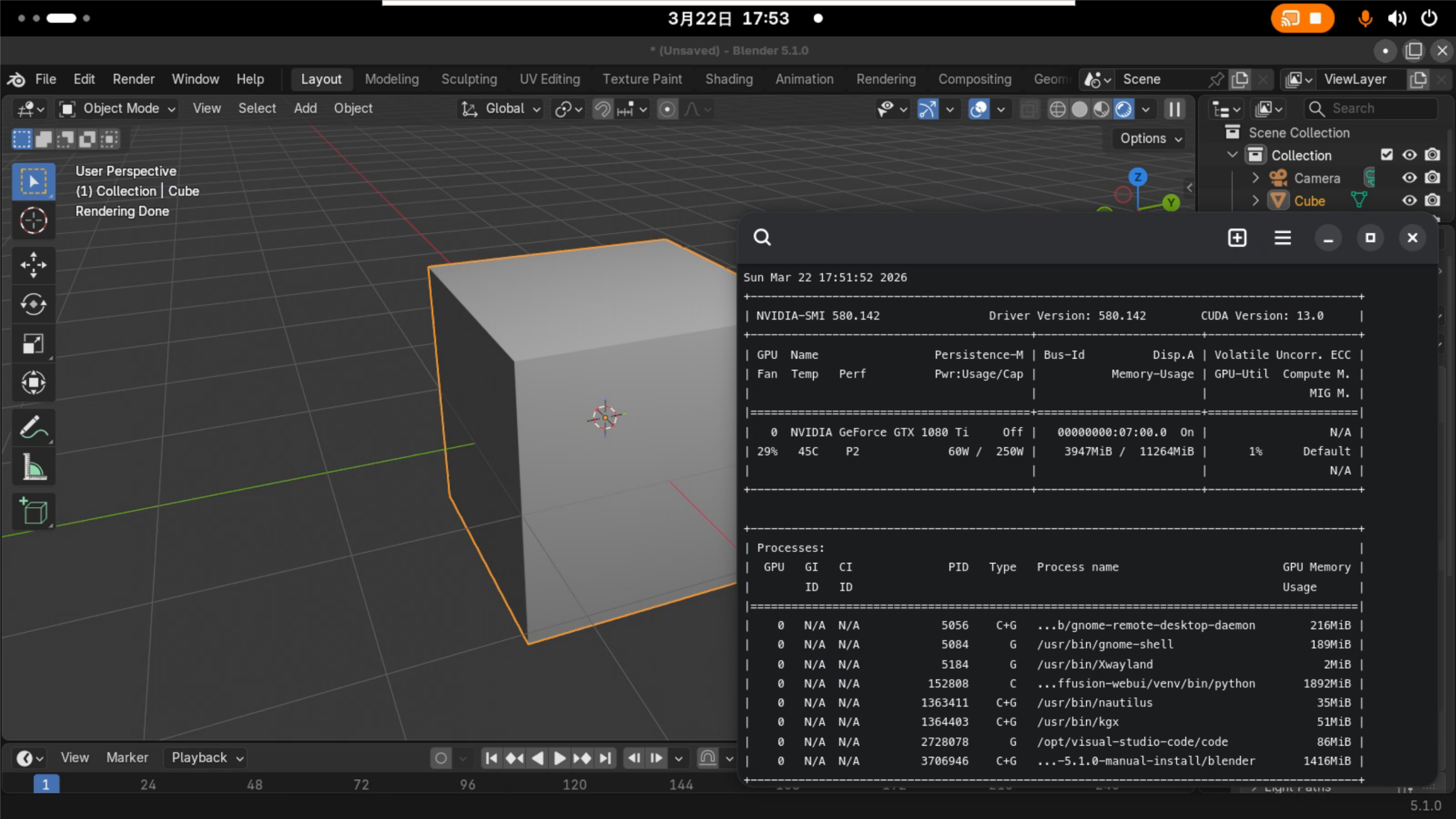Play the animation in reverse
Image resolution: width=1456 pixels, height=819 pixels.
point(537,758)
